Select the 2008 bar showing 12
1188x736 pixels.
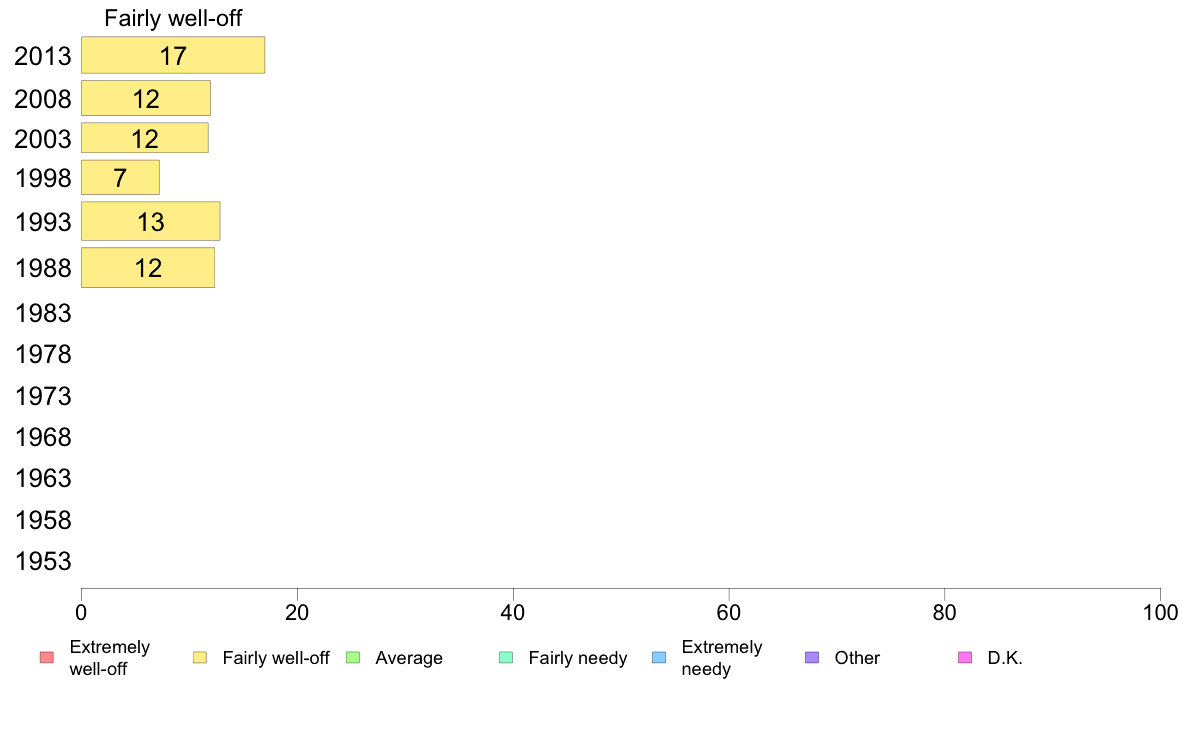coord(146,99)
